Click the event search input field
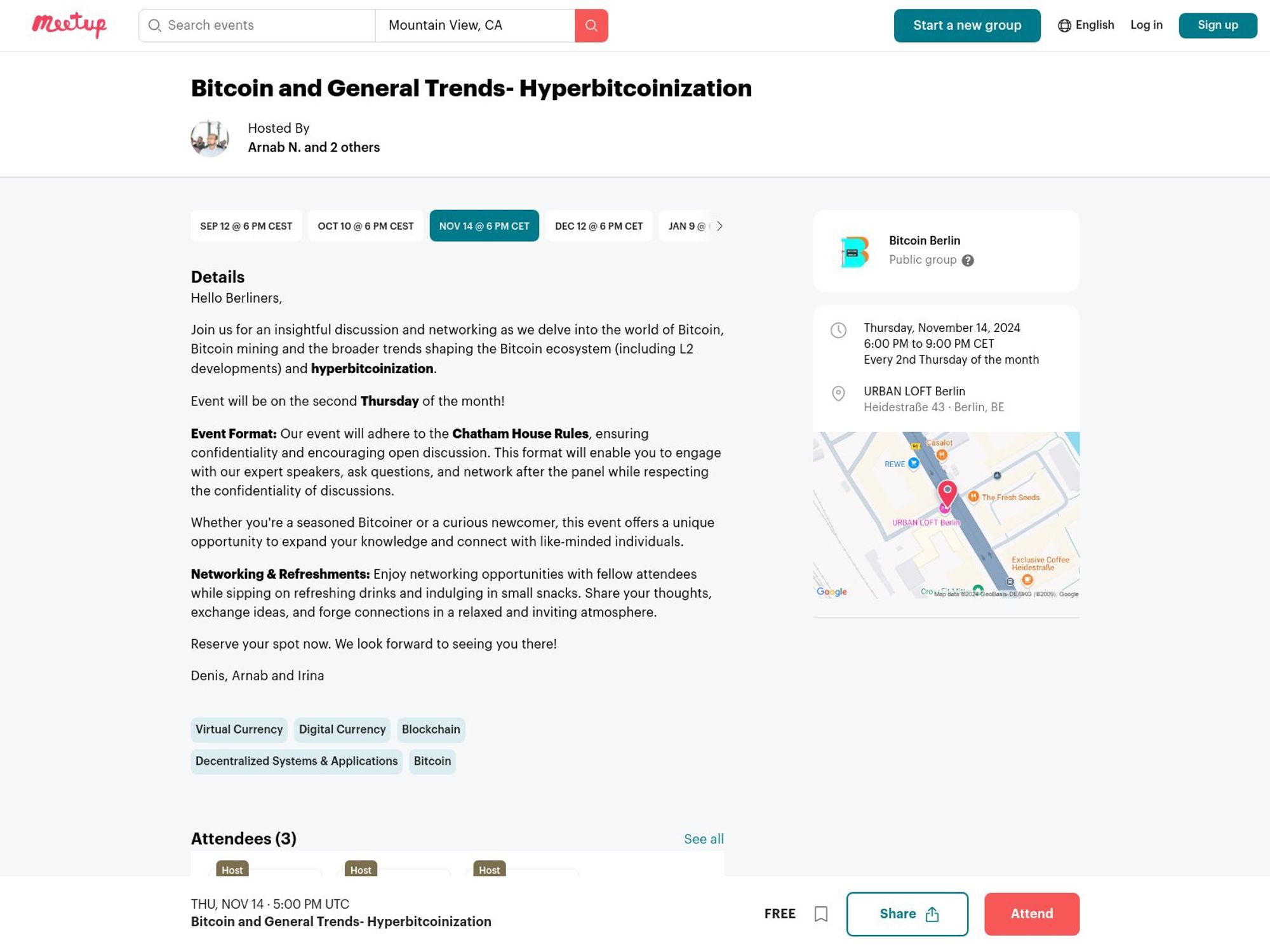The height and width of the screenshot is (952, 1270). click(258, 25)
